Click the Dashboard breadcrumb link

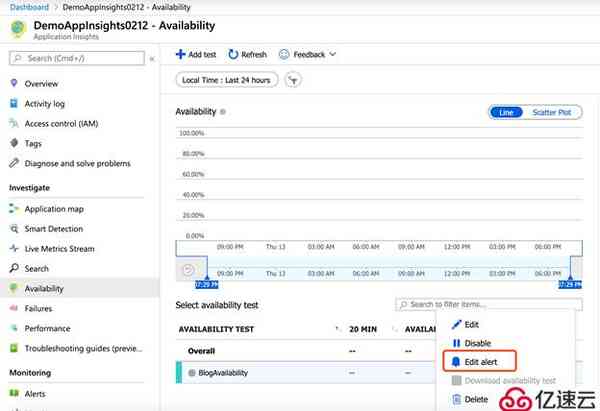click(x=29, y=7)
